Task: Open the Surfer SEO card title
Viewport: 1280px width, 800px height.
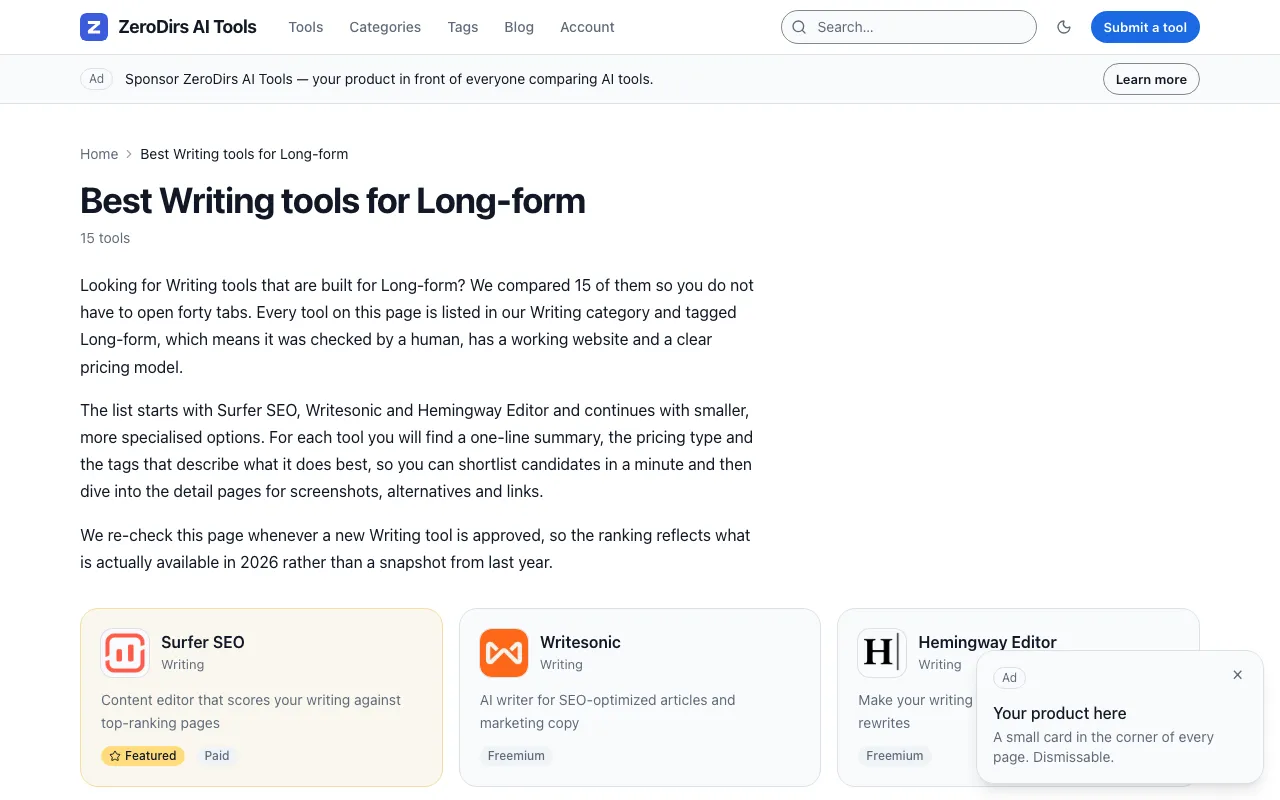Action: tap(203, 642)
